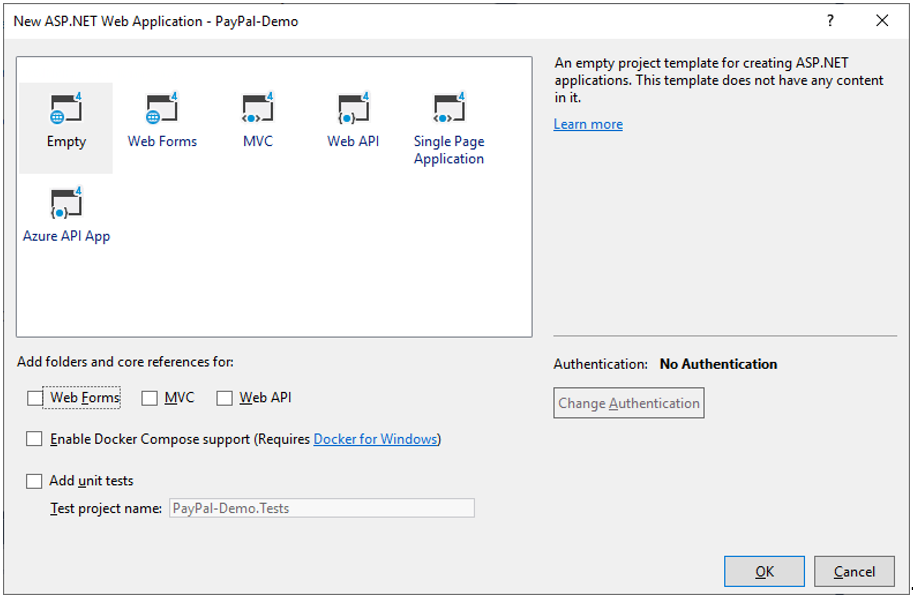The width and height of the screenshot is (913, 598).
Task: Click the Change Authentication button
Action: (629, 403)
